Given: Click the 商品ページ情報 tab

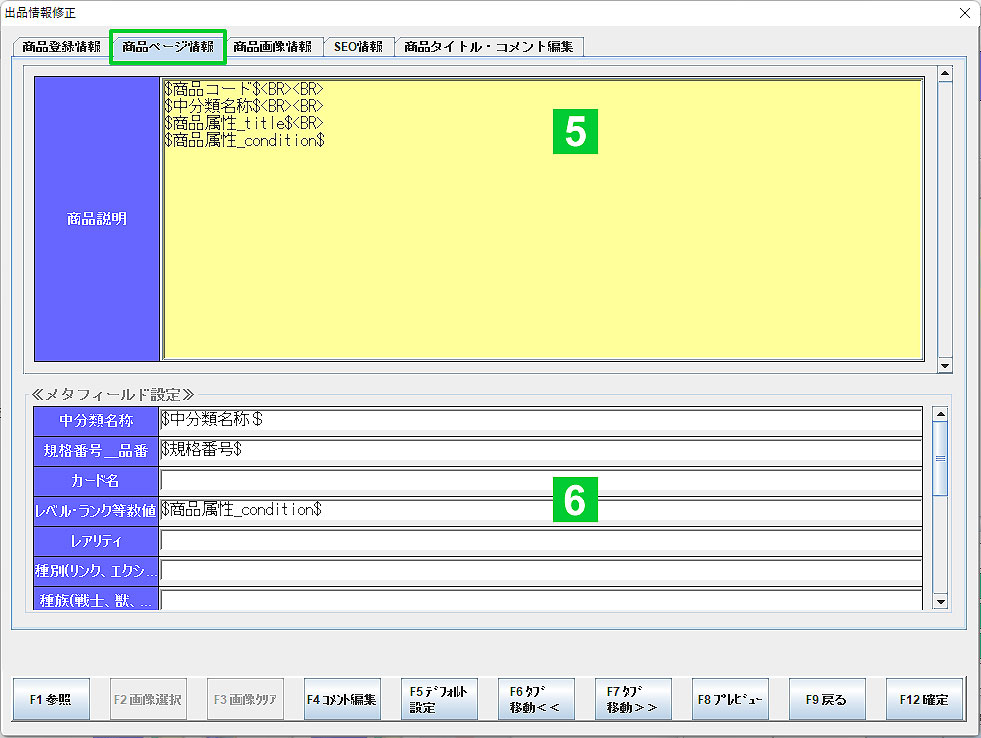Looking at the screenshot, I should click(167, 47).
